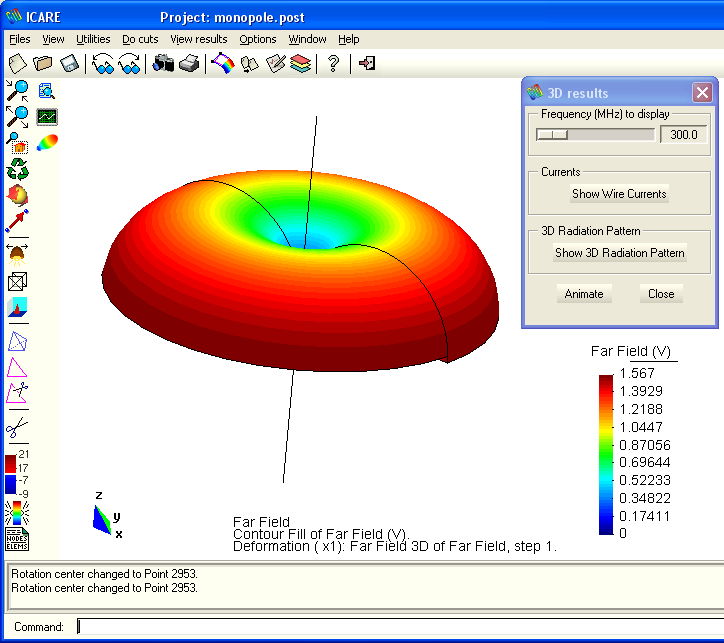Image resolution: width=724 pixels, height=643 pixels.
Task: Open help with the question mark icon
Action: click(333, 64)
